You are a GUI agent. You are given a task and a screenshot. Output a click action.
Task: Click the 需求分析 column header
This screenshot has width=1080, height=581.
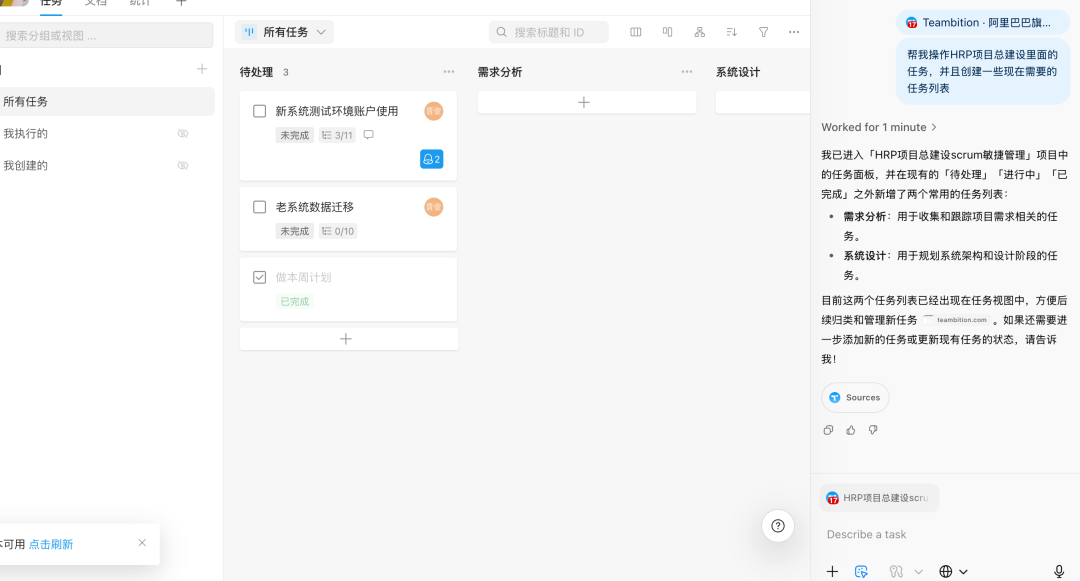pyautogui.click(x=500, y=72)
